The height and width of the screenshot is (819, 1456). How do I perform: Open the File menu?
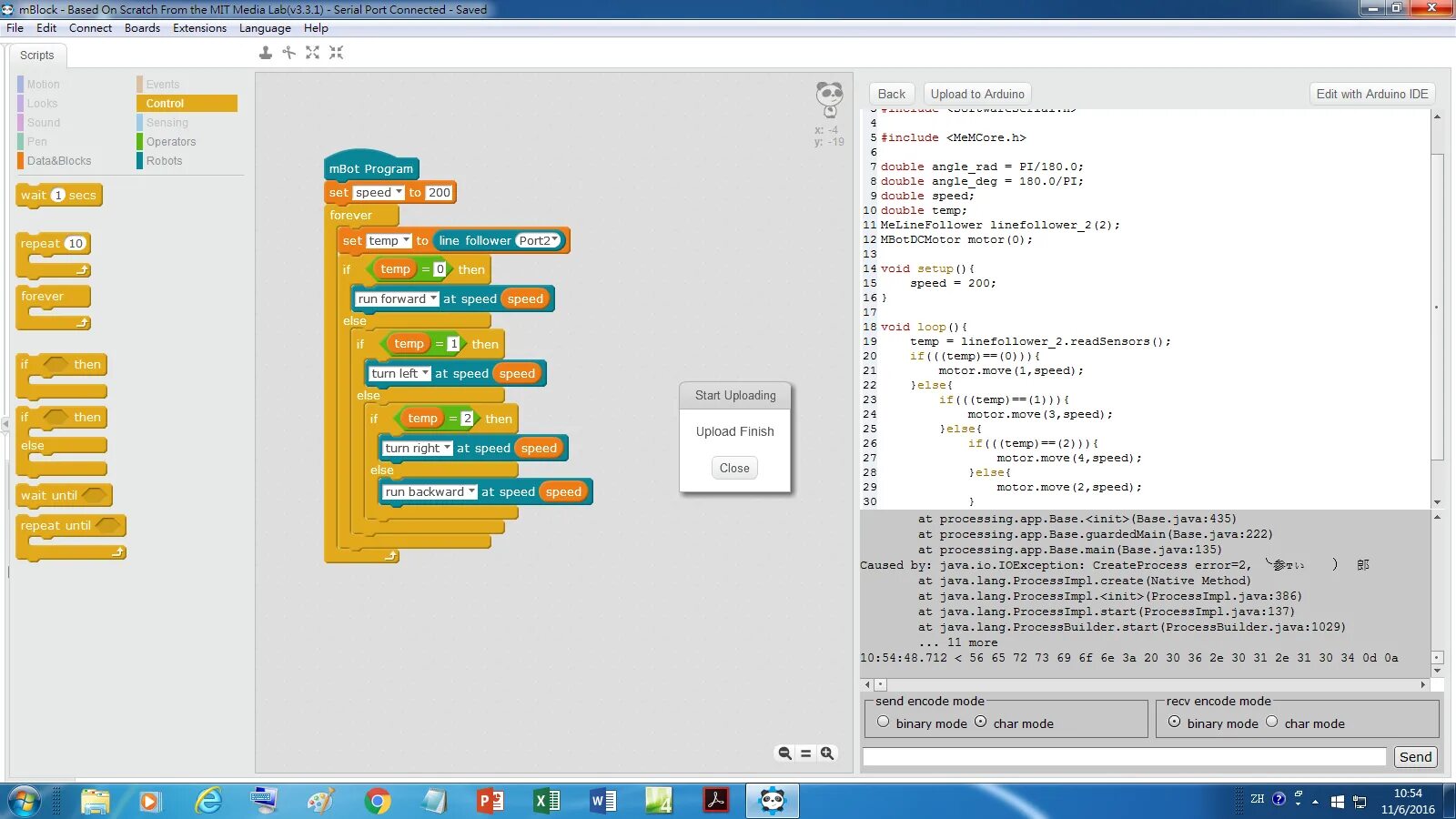[x=15, y=28]
